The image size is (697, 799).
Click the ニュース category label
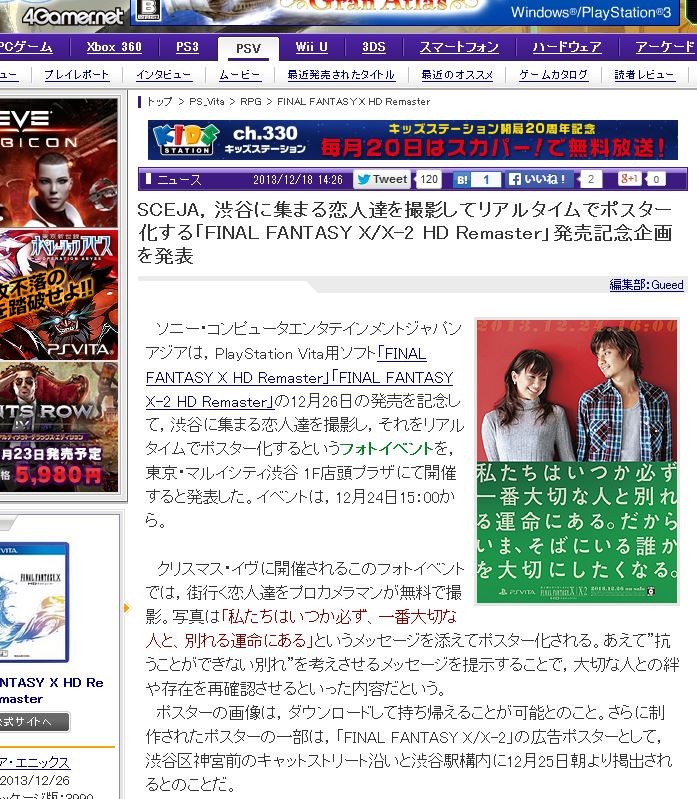[179, 179]
